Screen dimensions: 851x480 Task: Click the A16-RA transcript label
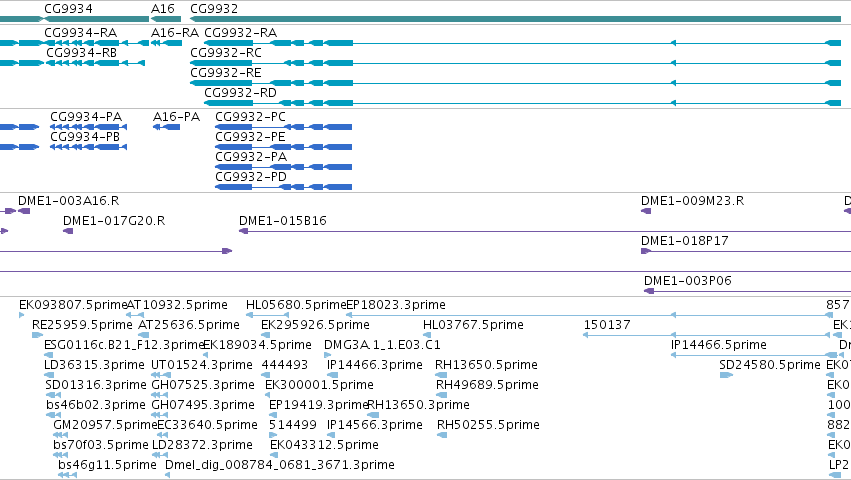pyautogui.click(x=175, y=33)
